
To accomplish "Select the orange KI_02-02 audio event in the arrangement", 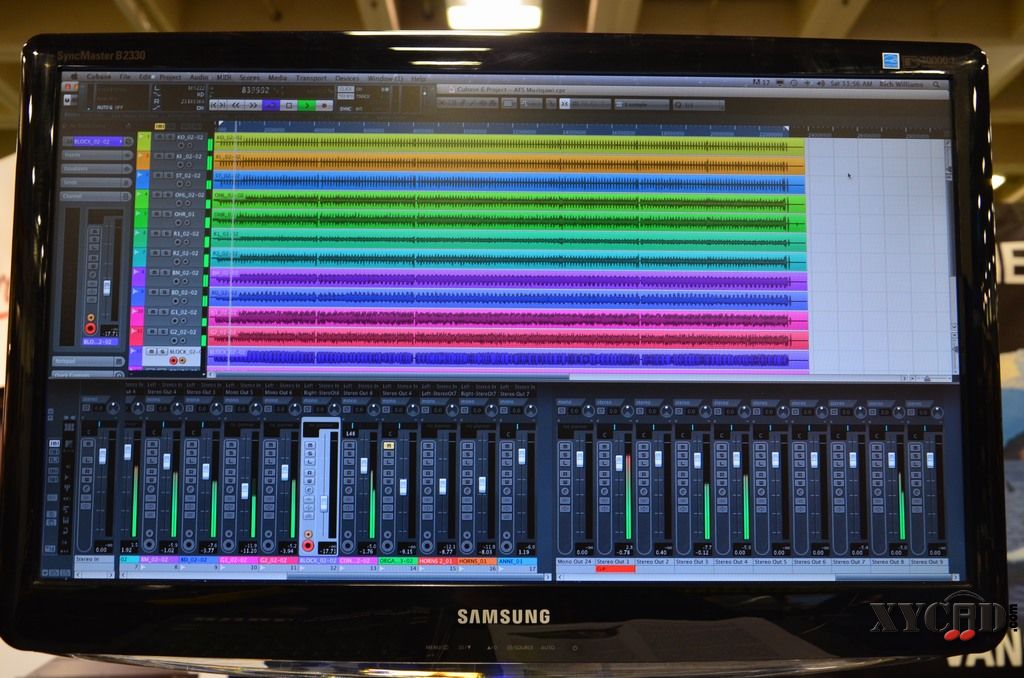I will [x=509, y=162].
